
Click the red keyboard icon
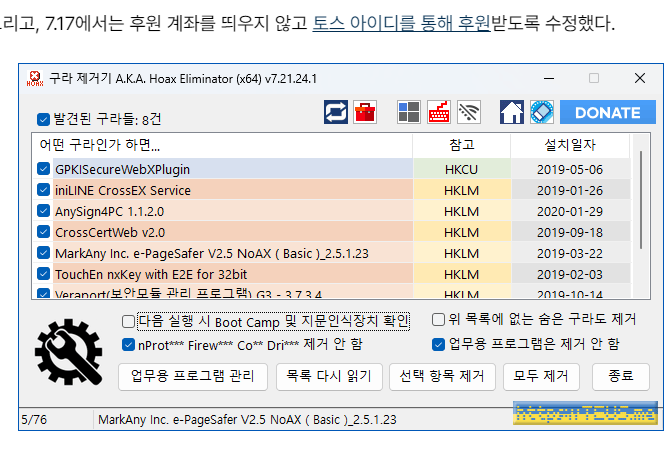439,112
